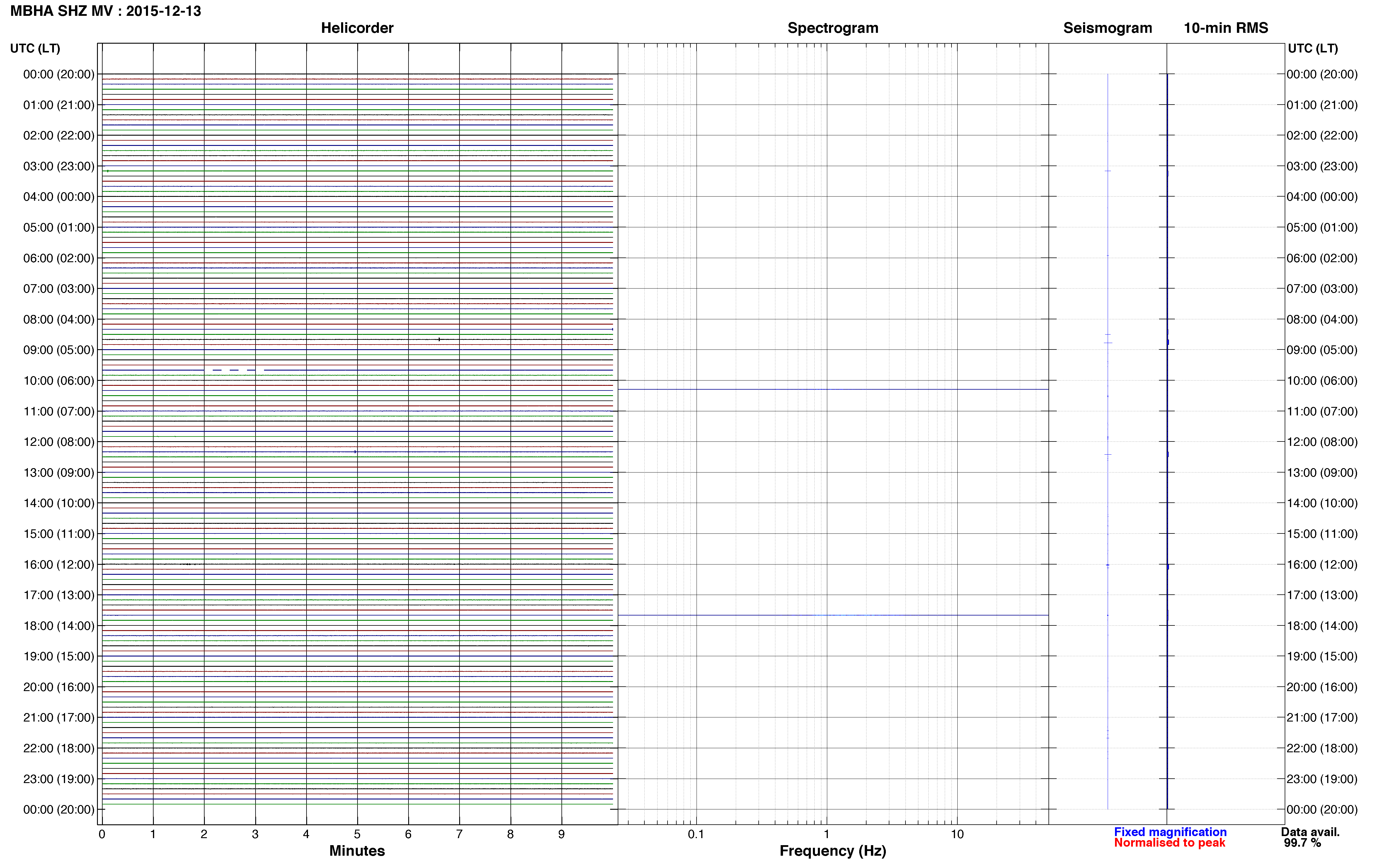1389x868 pixels.
Task: Click the "UTC (LT)" label on left axis
Action: coord(35,48)
